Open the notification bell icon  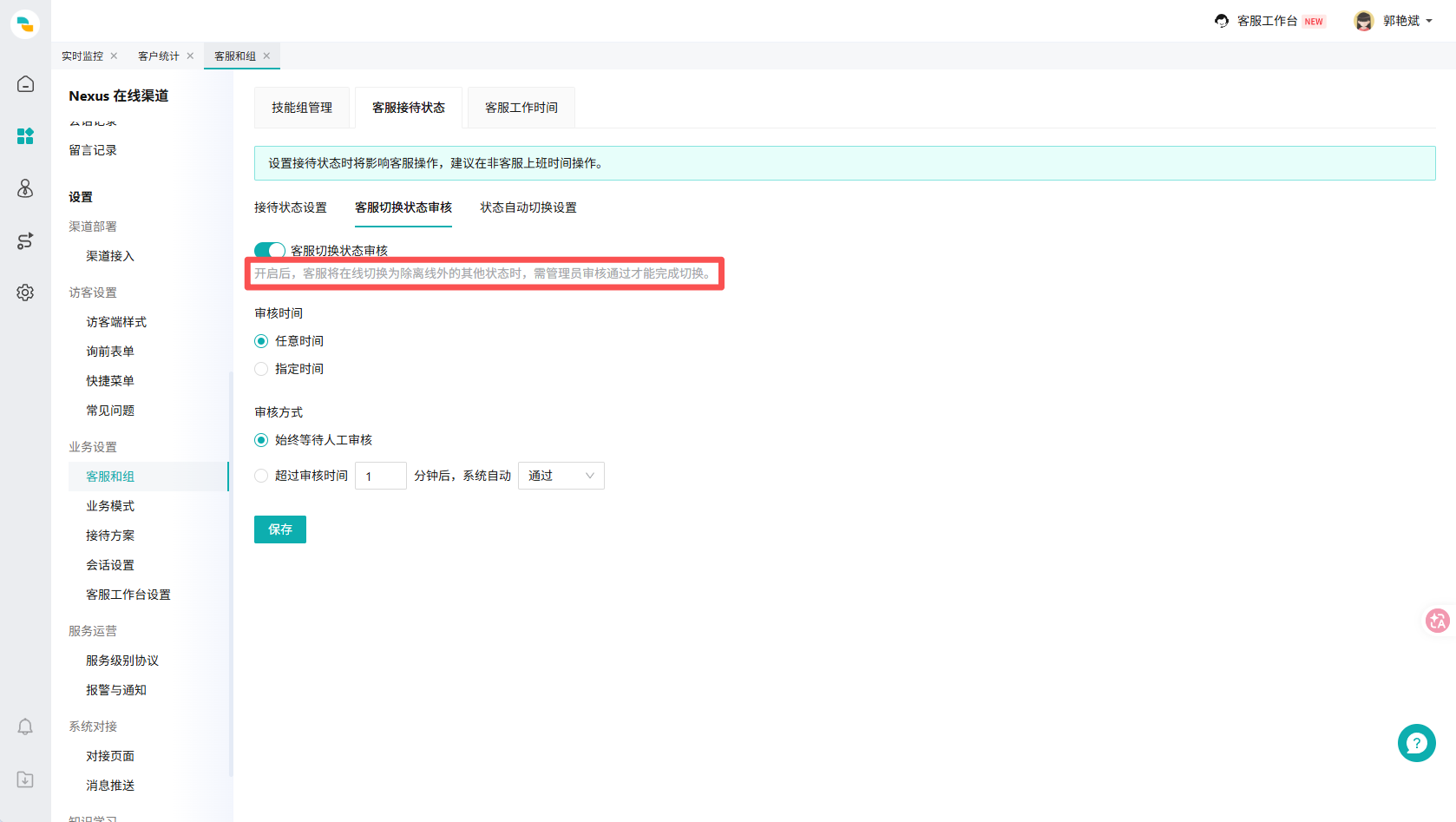(x=25, y=727)
